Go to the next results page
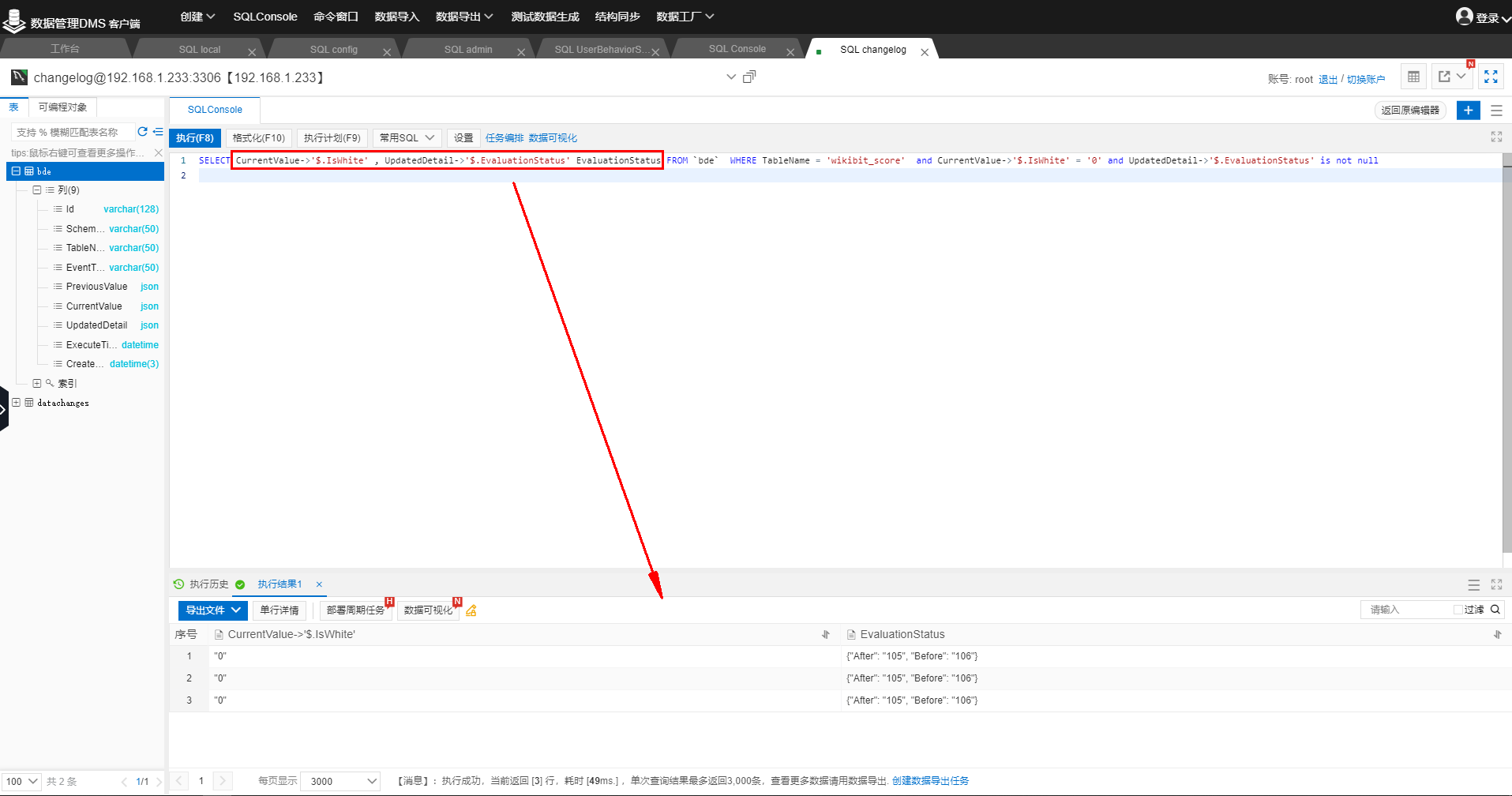 tap(223, 781)
